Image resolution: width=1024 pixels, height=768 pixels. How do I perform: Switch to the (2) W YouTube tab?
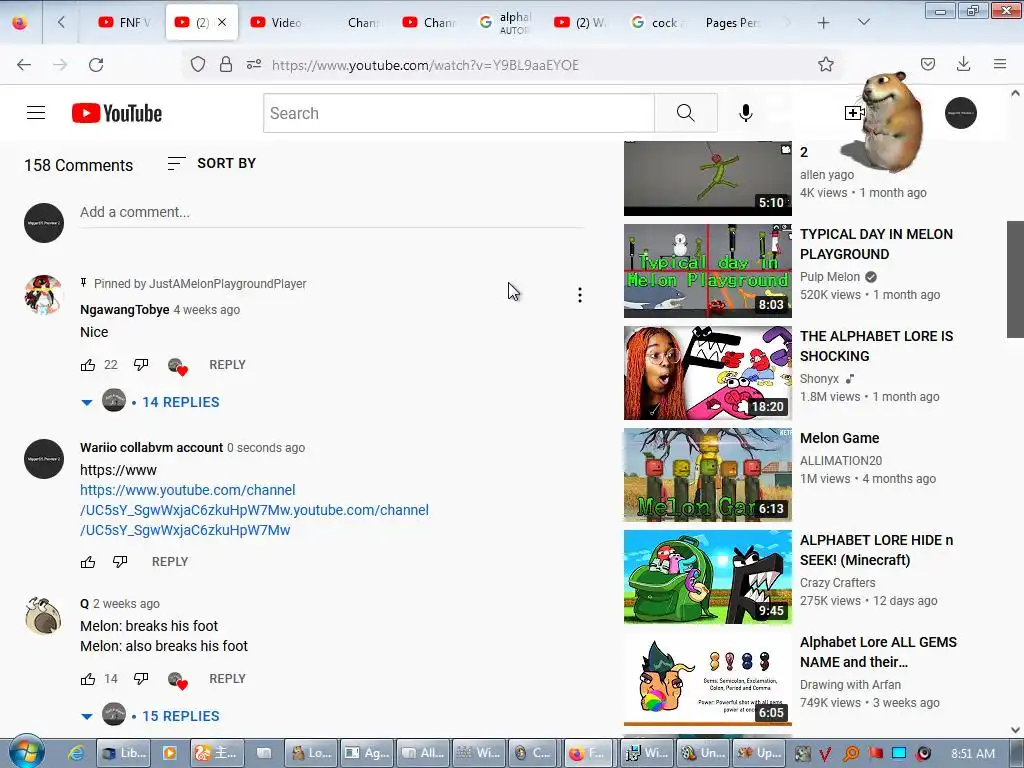(581, 22)
